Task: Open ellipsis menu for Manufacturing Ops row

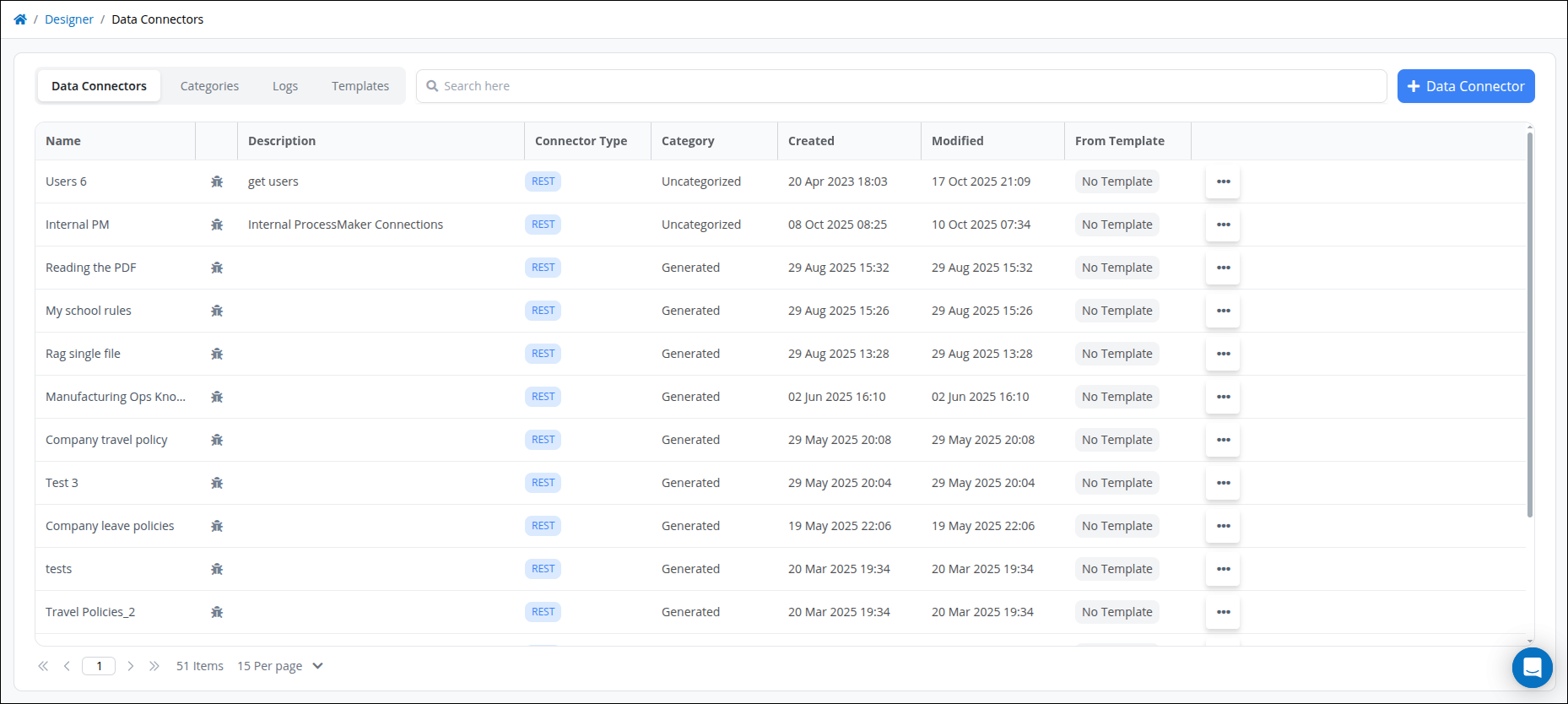Action: click(x=1223, y=397)
